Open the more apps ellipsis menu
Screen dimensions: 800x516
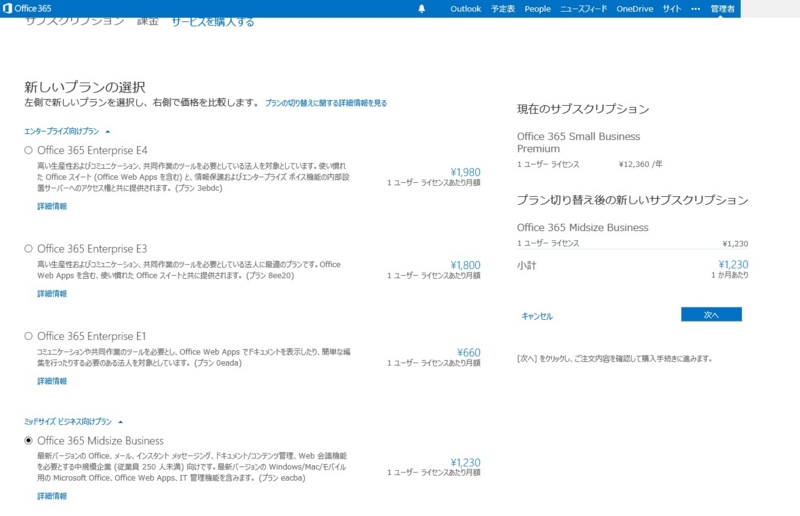(695, 9)
